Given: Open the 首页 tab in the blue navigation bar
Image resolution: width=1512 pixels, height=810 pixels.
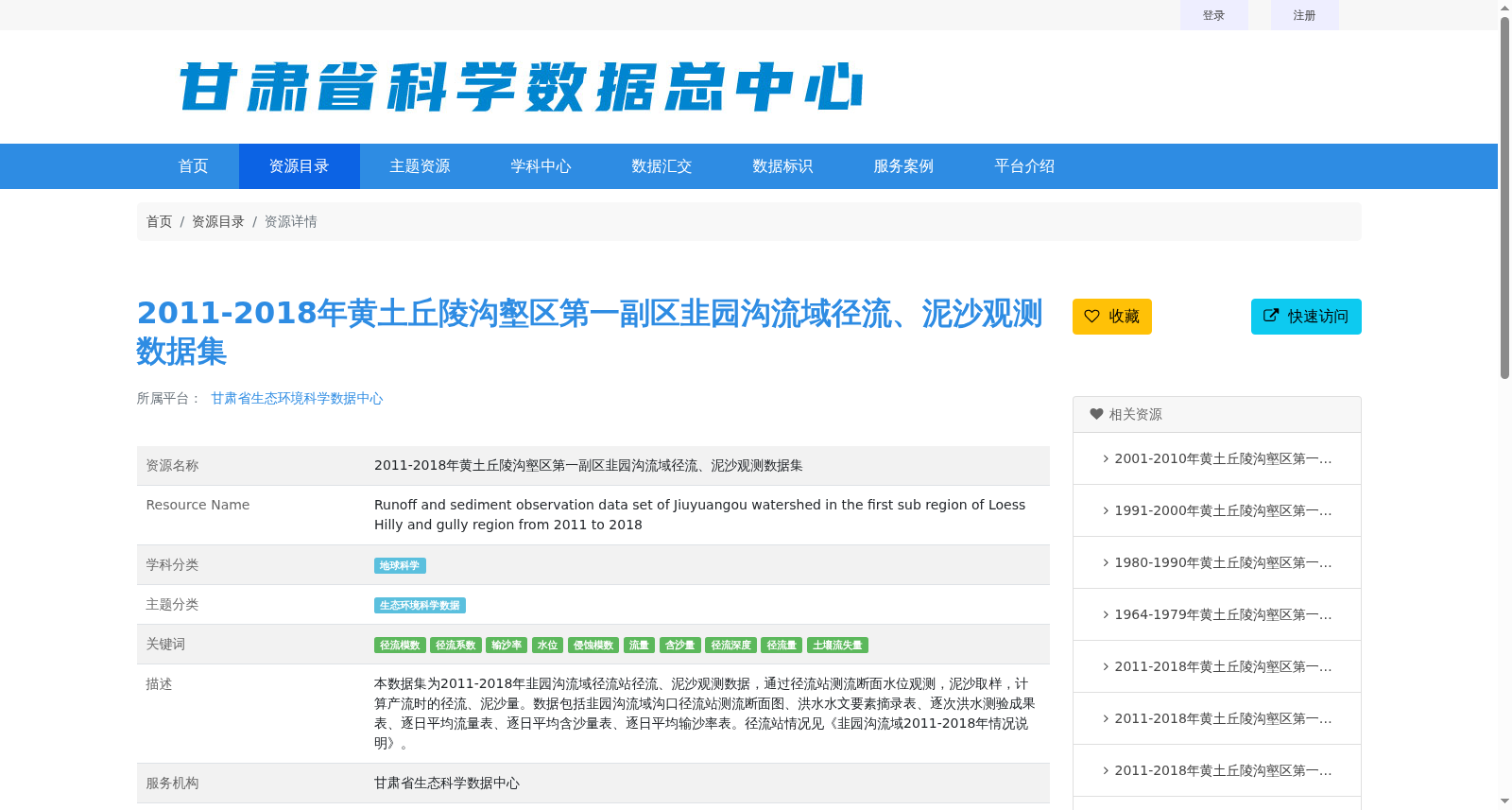Looking at the screenshot, I should point(194,166).
